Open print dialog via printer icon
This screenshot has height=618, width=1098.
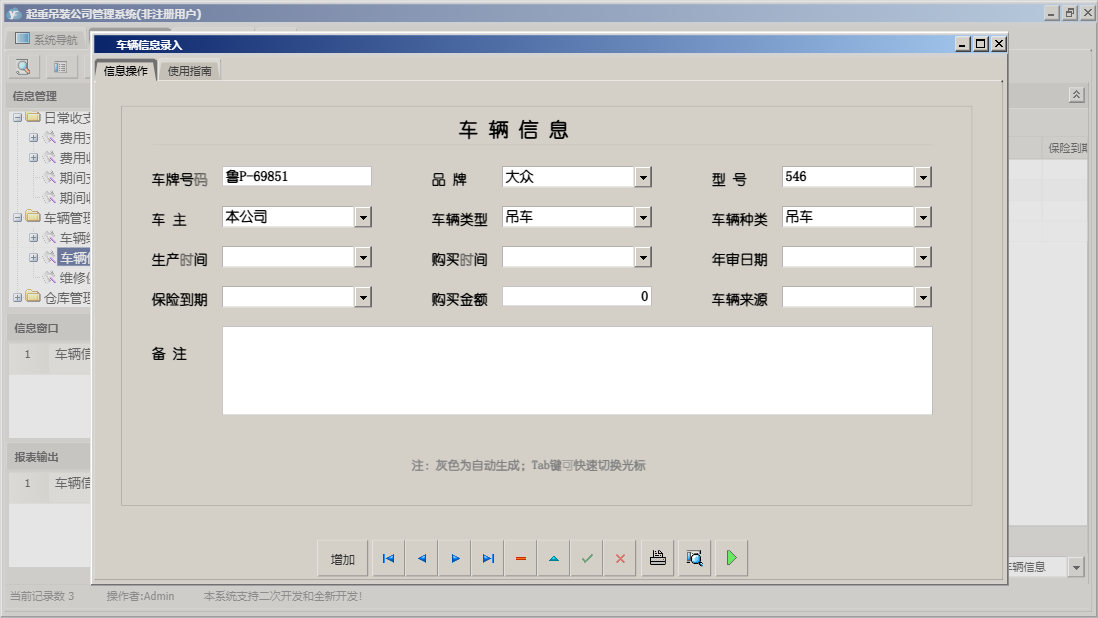pyautogui.click(x=657, y=558)
